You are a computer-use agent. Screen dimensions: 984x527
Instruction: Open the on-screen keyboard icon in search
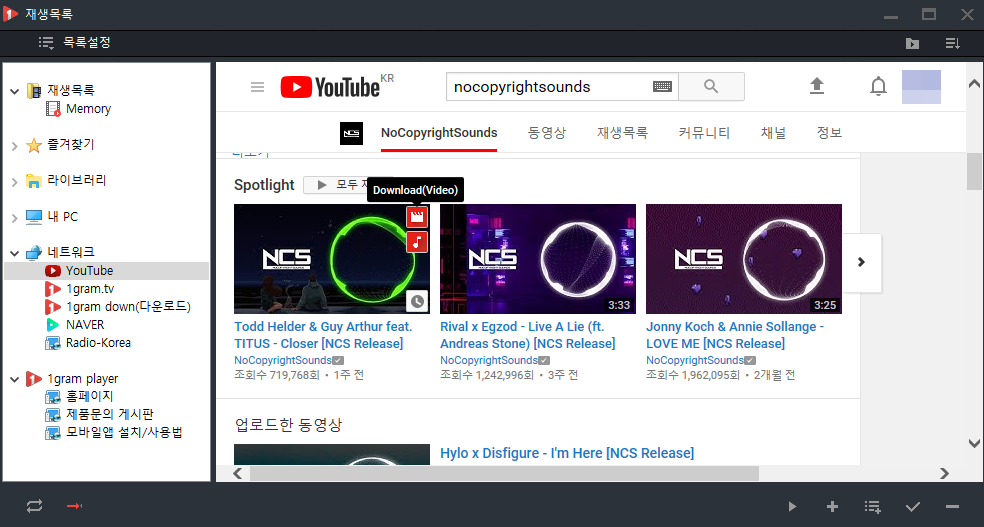(663, 87)
